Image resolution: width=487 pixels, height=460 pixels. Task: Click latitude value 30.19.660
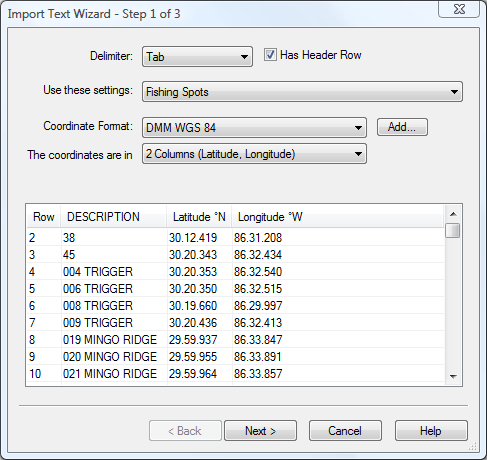pyautogui.click(x=193, y=306)
